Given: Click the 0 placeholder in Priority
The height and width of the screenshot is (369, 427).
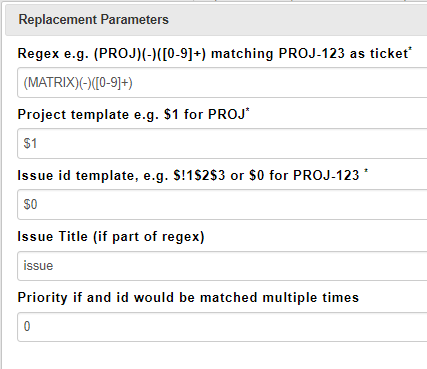Looking at the screenshot, I should point(27,326).
